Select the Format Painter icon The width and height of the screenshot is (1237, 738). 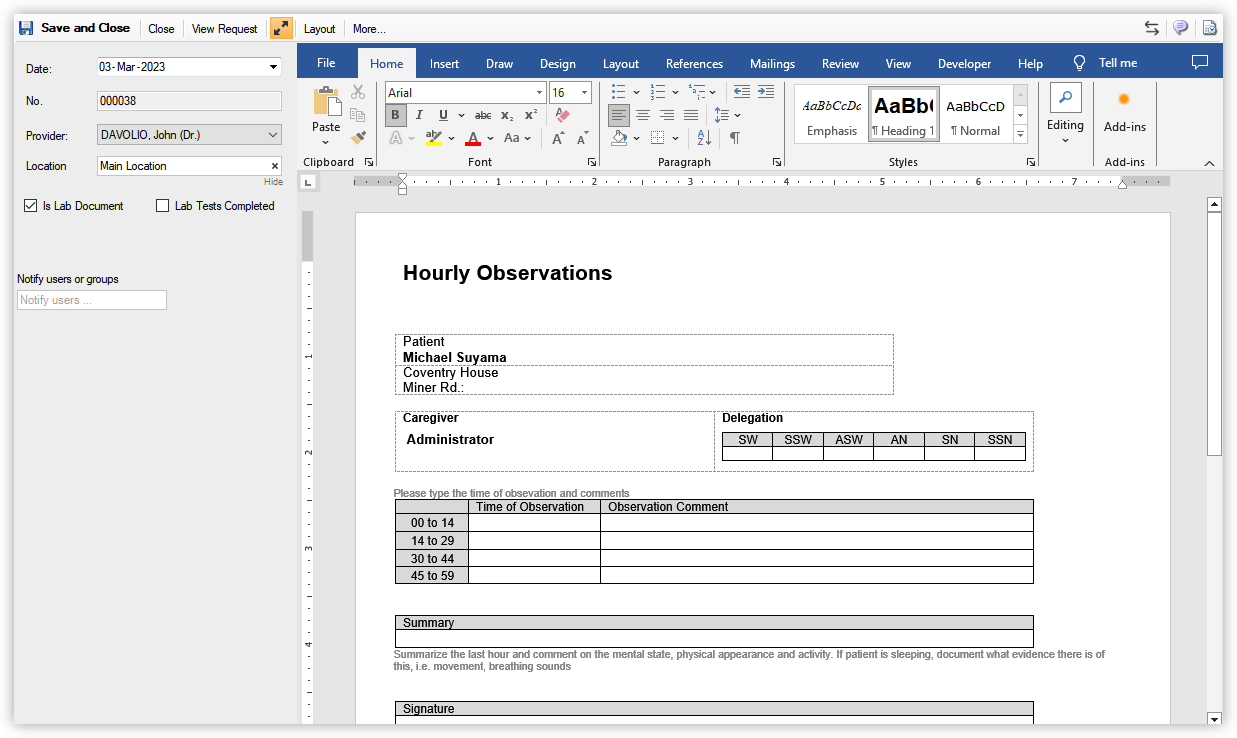(x=358, y=136)
